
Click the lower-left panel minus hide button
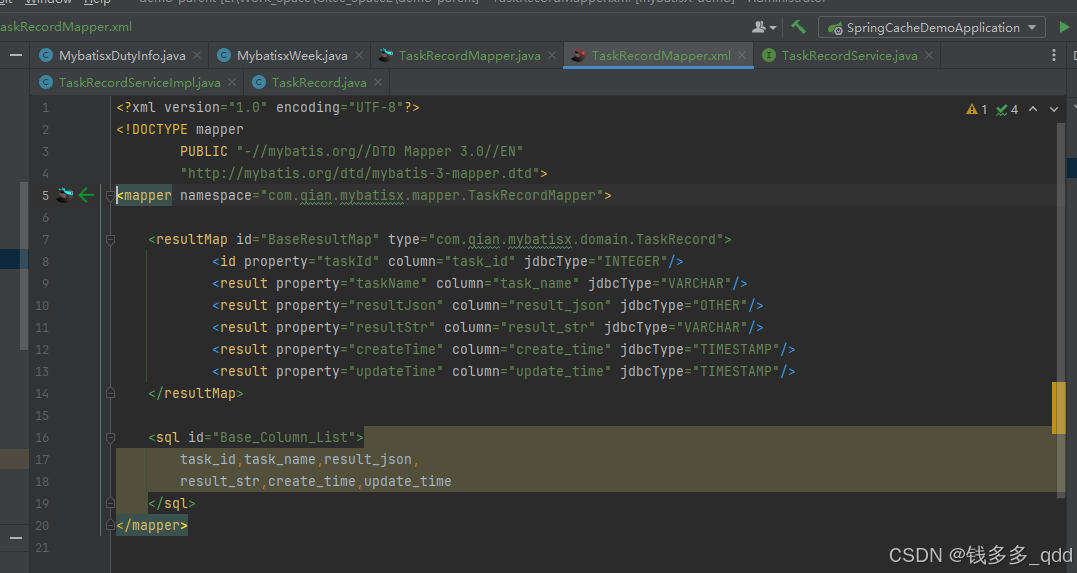pyautogui.click(x=16, y=538)
